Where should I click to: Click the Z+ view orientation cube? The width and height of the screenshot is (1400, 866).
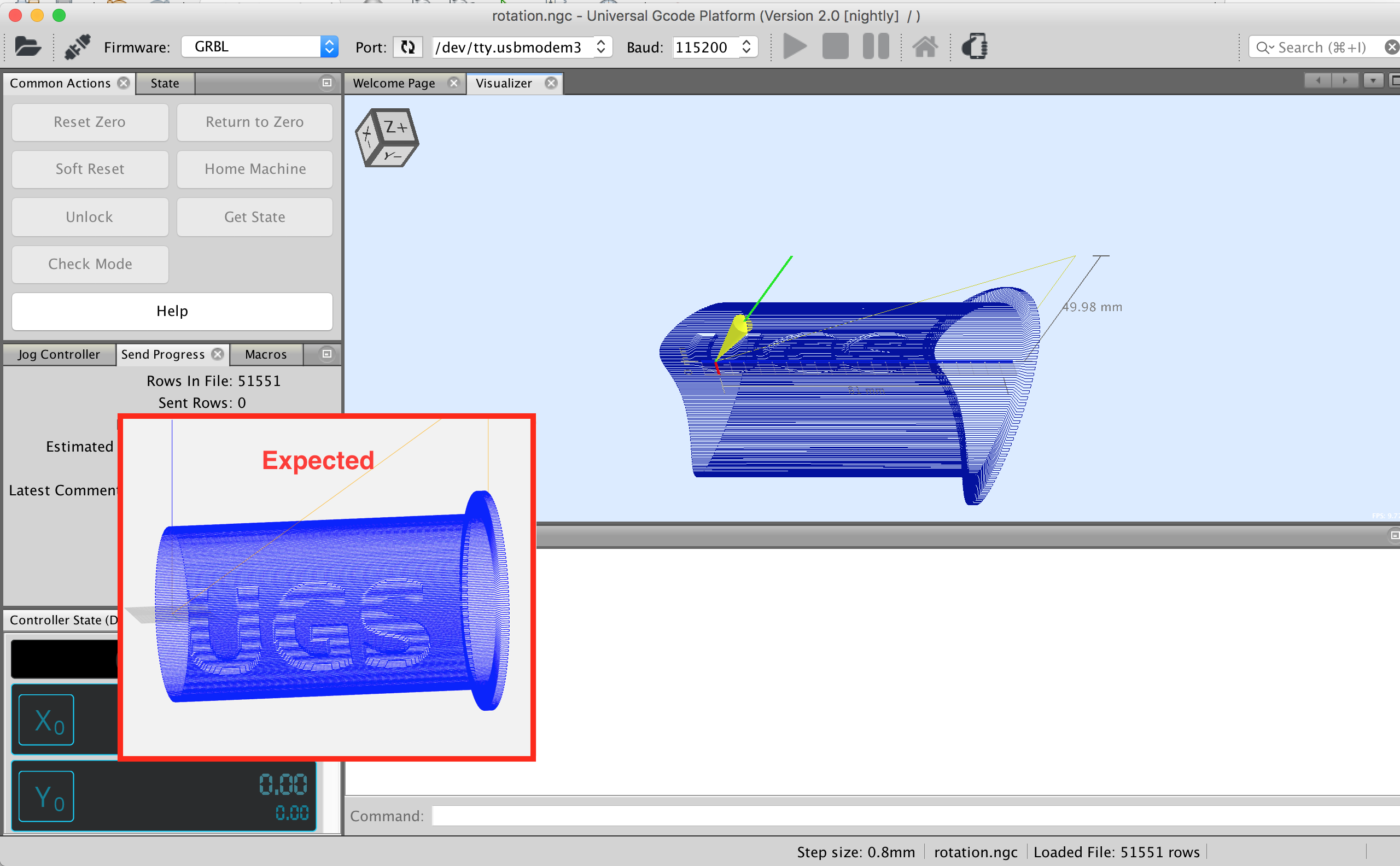pos(387,137)
